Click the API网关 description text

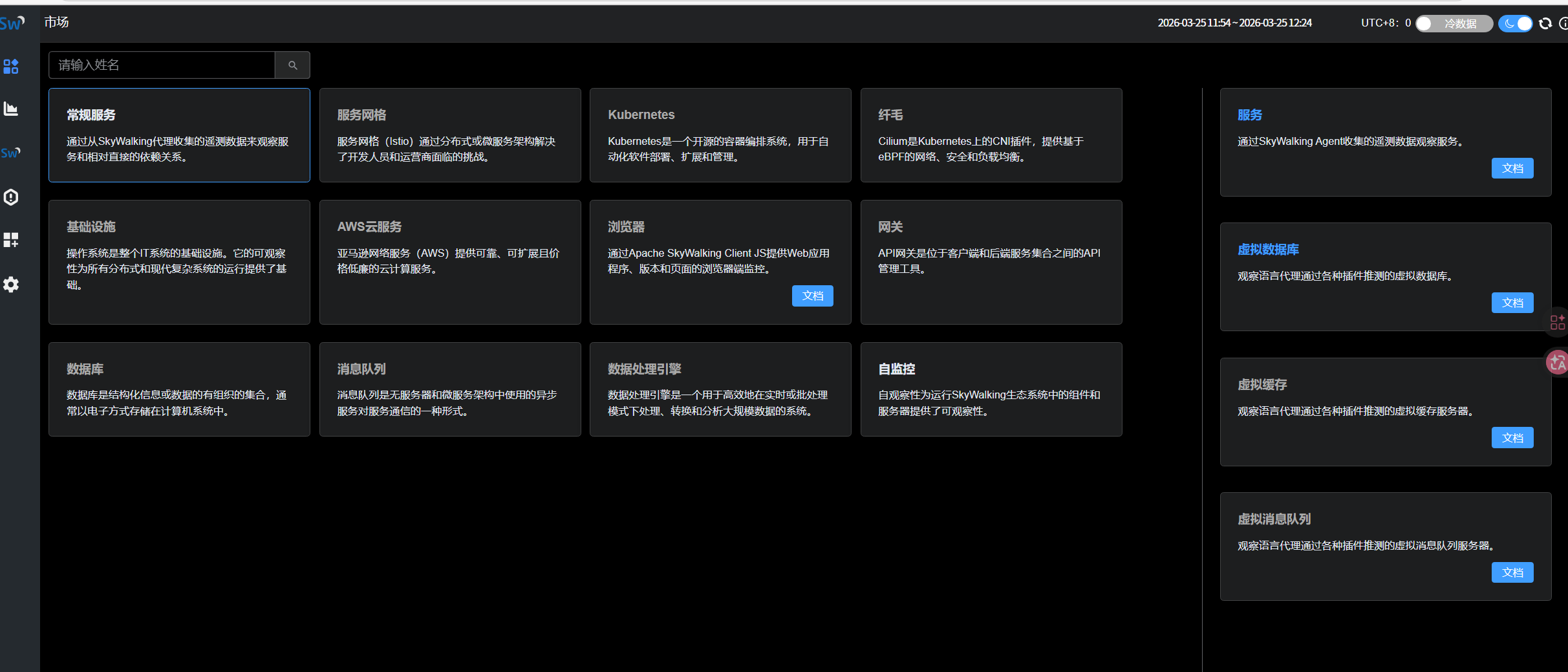click(x=989, y=261)
